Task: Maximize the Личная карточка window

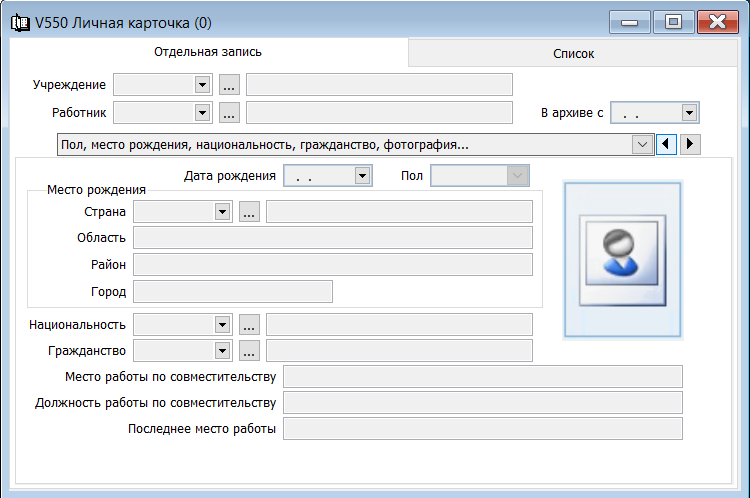Action: tap(674, 22)
